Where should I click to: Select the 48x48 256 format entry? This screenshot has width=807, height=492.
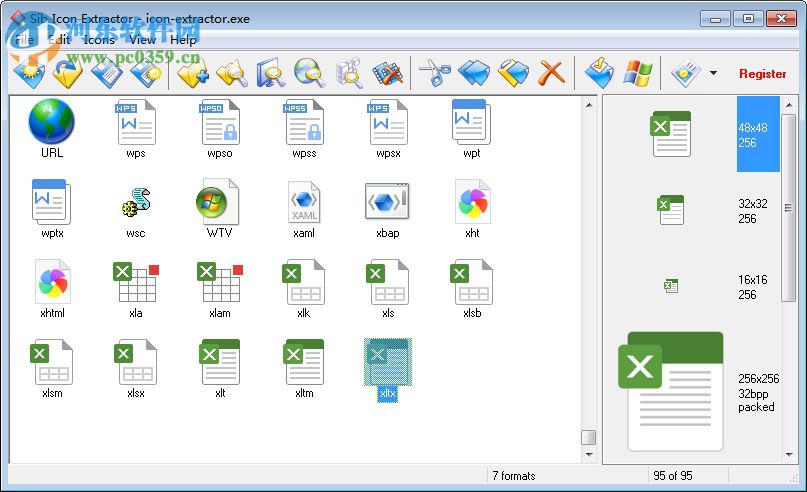758,134
